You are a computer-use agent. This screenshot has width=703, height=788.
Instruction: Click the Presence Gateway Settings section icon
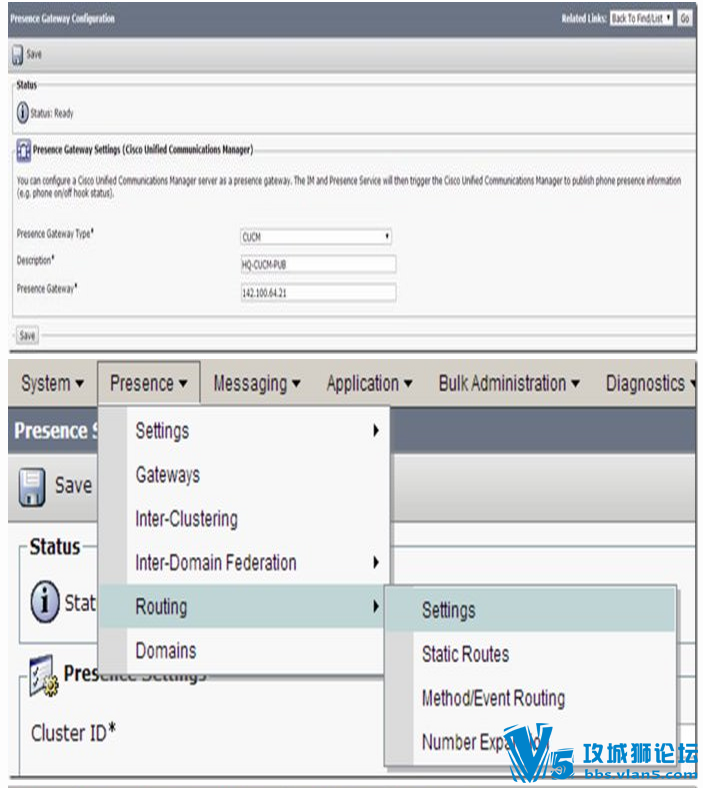pyautogui.click(x=24, y=150)
